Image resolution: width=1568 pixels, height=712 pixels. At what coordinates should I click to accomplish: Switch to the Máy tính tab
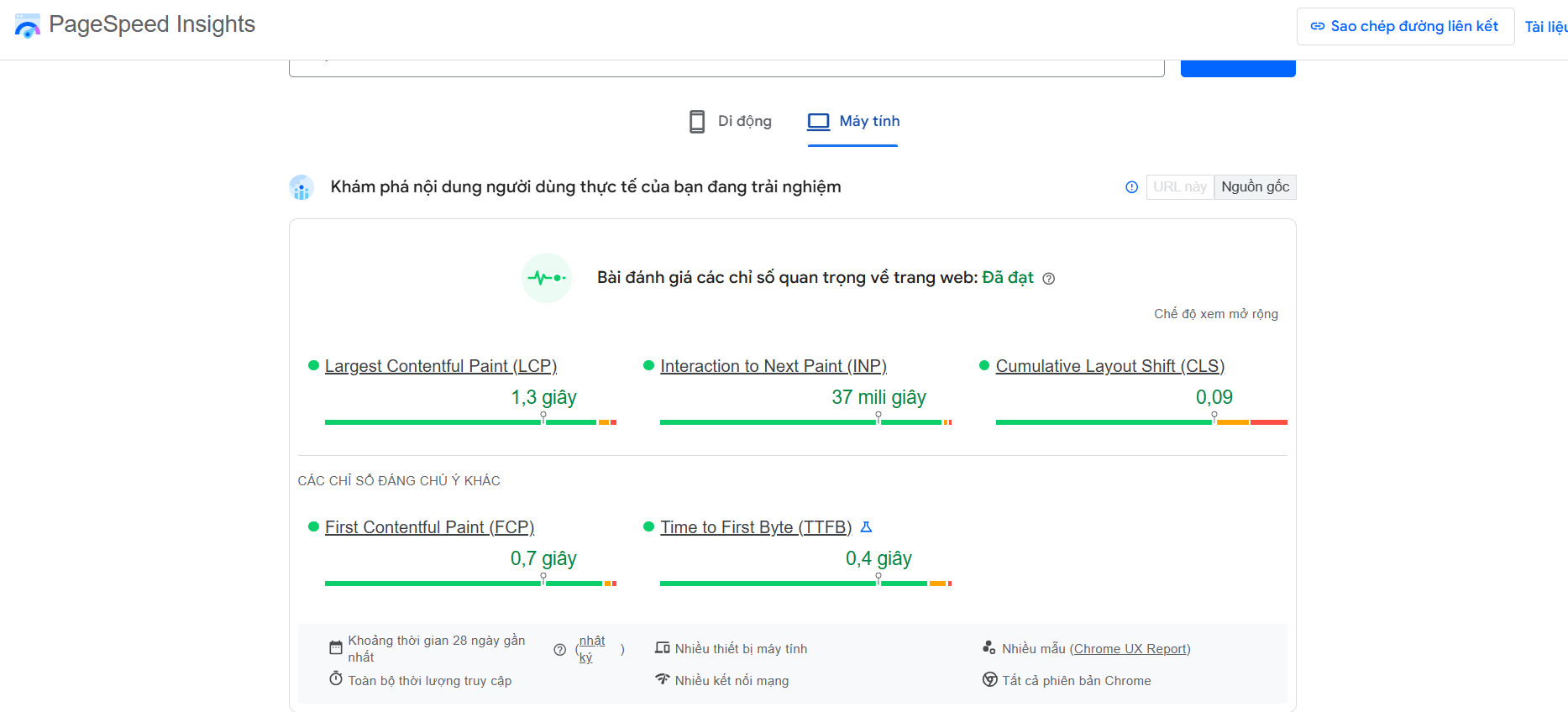coord(853,122)
